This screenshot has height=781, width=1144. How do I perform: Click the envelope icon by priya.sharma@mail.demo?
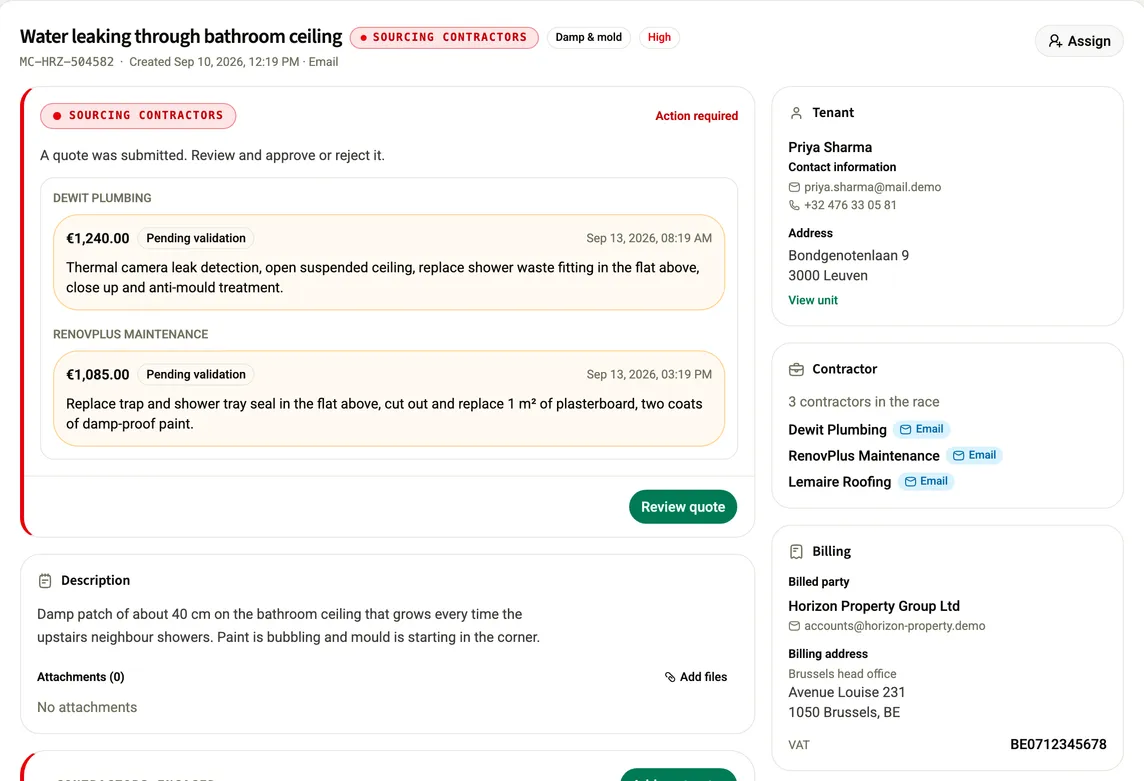click(x=794, y=187)
